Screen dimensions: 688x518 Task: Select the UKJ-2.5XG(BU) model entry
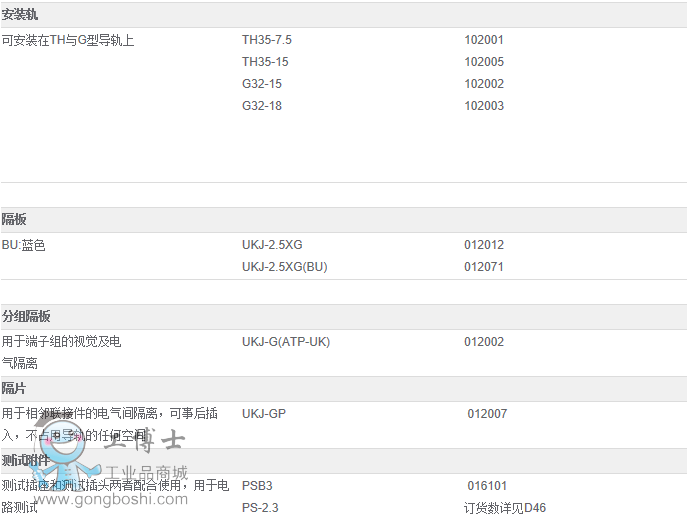[x=285, y=267]
